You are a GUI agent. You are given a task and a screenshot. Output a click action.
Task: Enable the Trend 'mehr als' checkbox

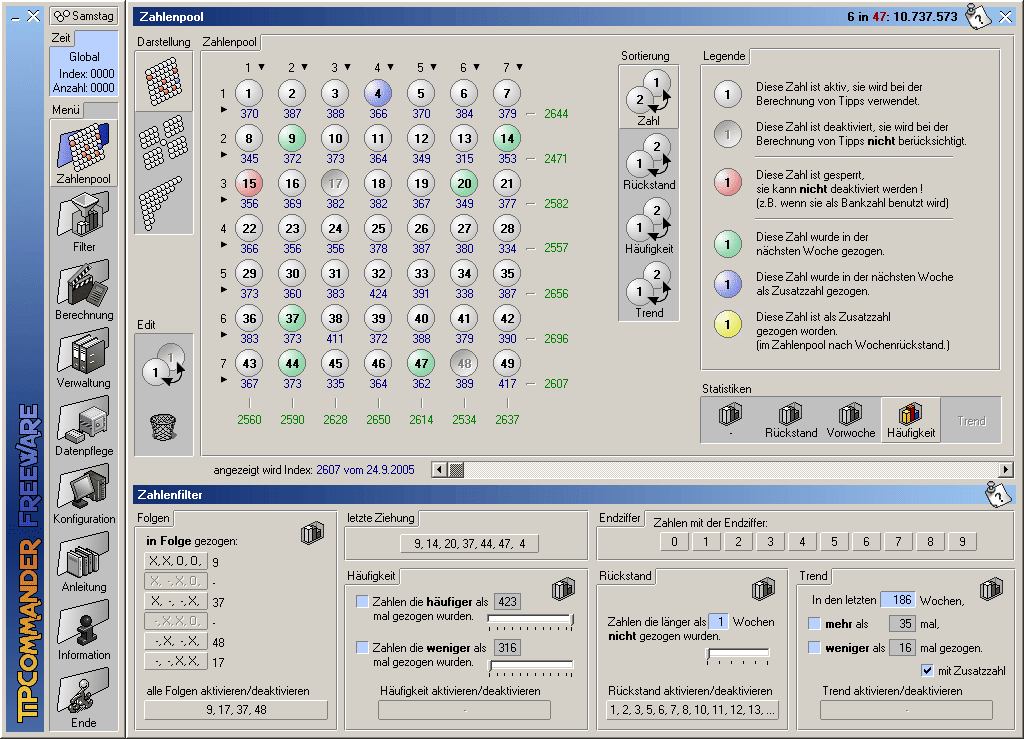[814, 623]
